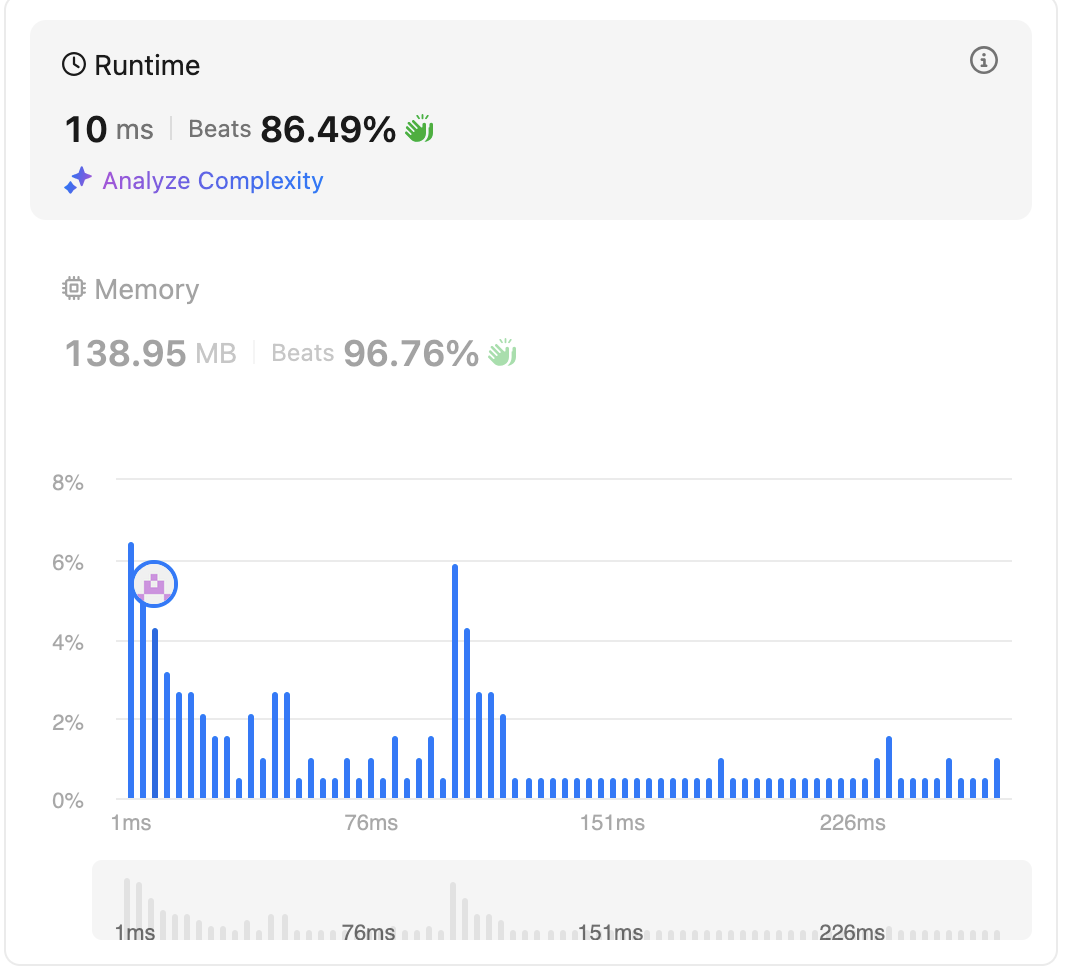Click the 226ms label on the main chart axis
Image resolution: width=1070 pixels, height=970 pixels.
pyautogui.click(x=852, y=824)
